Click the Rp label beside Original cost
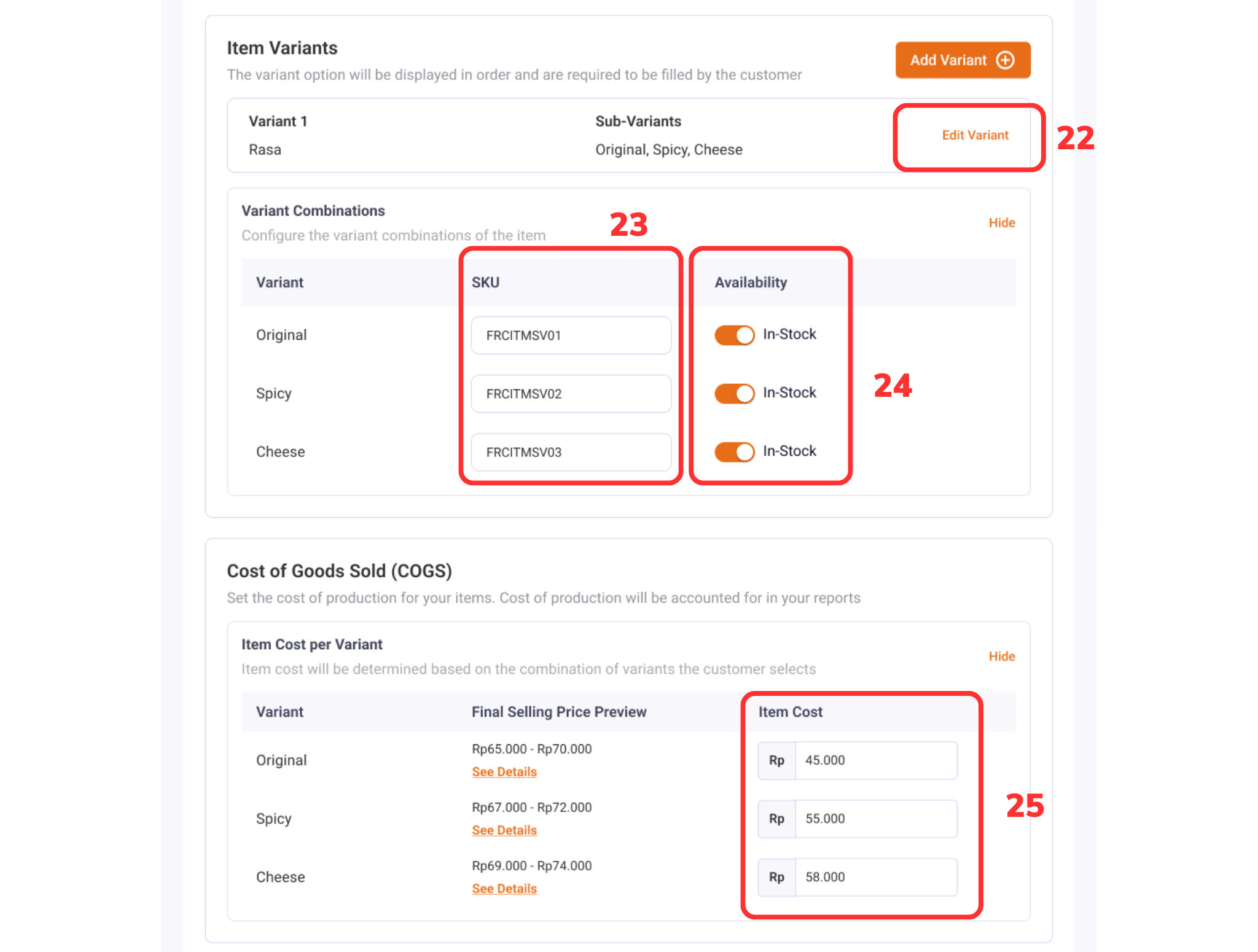This screenshot has width=1258, height=952. (x=776, y=760)
